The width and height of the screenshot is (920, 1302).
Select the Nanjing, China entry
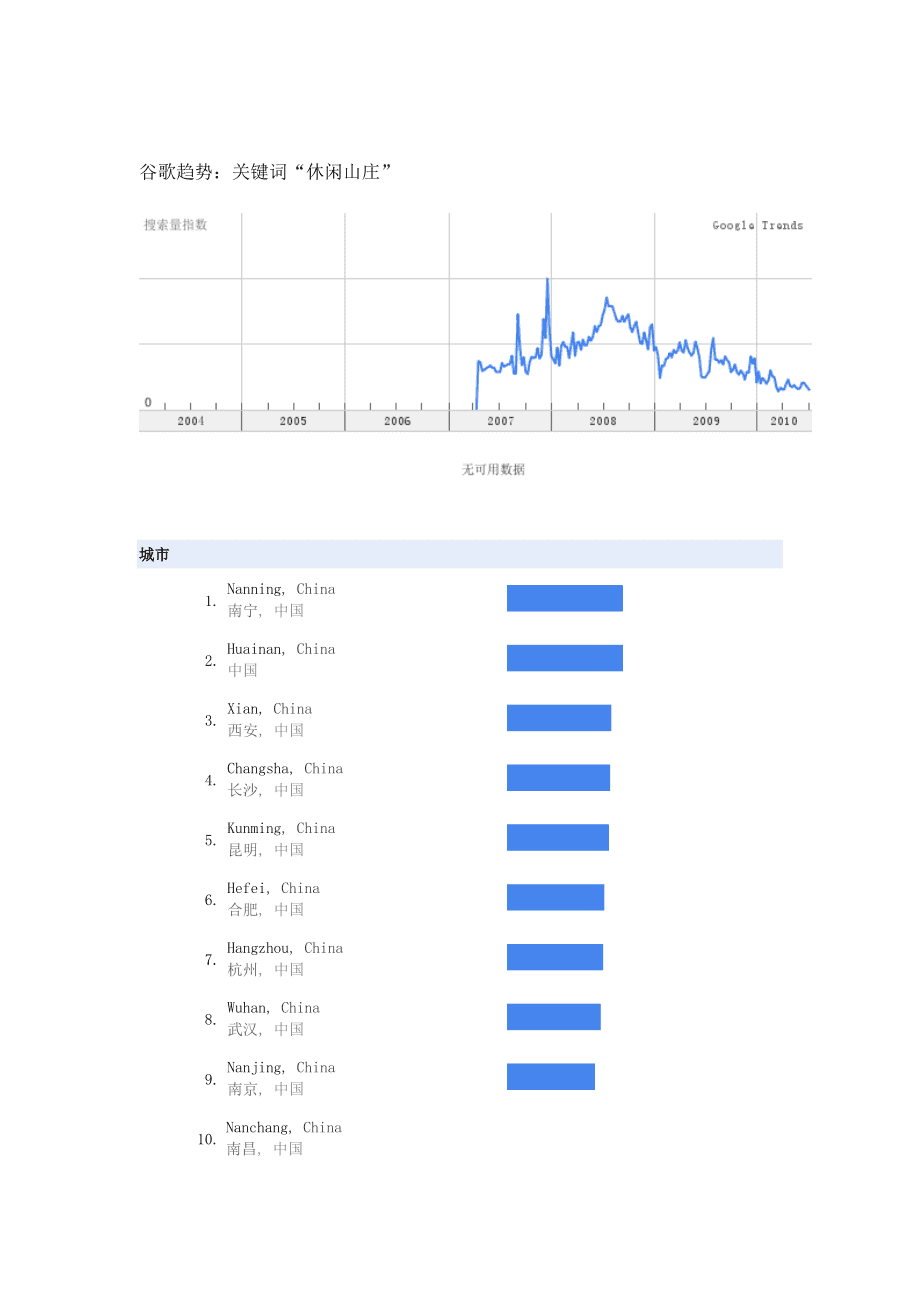pyautogui.click(x=281, y=1068)
